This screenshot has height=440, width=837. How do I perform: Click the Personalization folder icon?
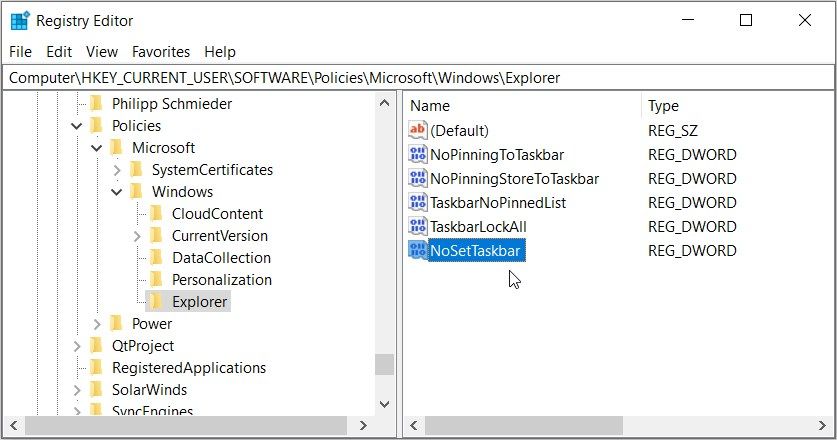click(x=156, y=279)
